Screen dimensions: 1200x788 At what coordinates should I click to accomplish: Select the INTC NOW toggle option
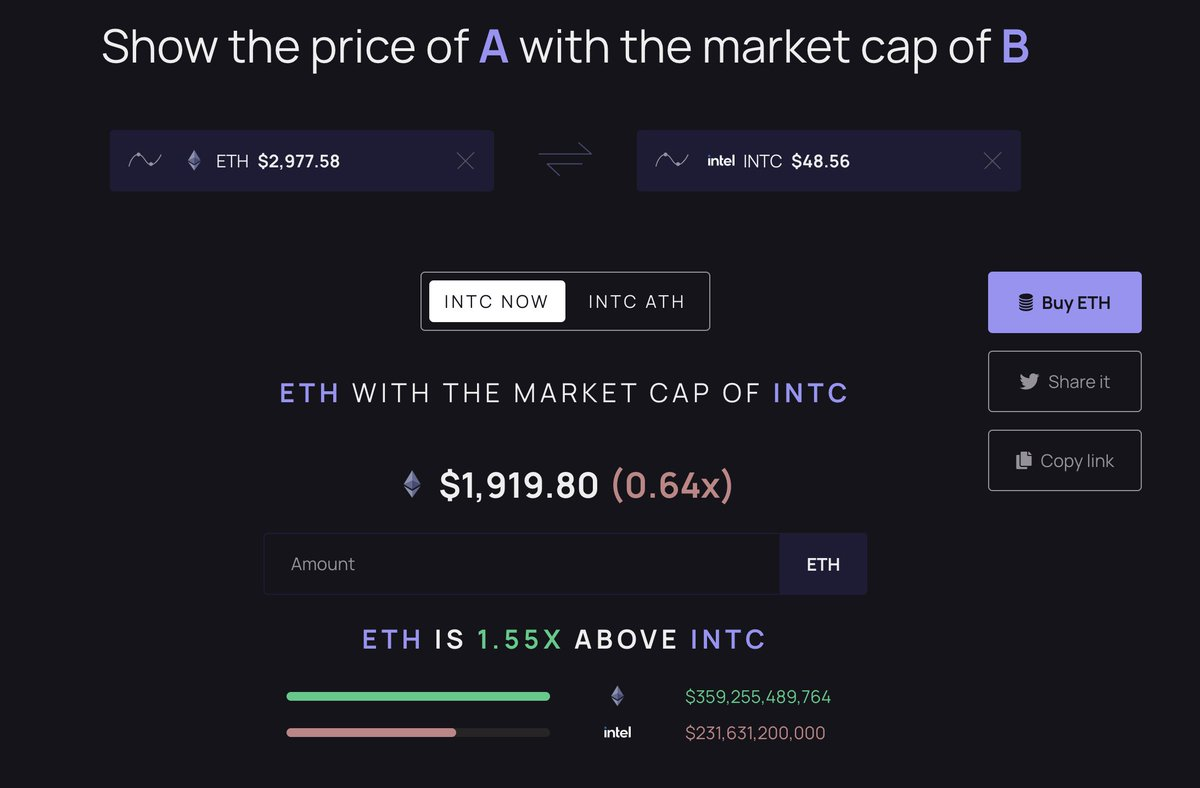pos(497,301)
